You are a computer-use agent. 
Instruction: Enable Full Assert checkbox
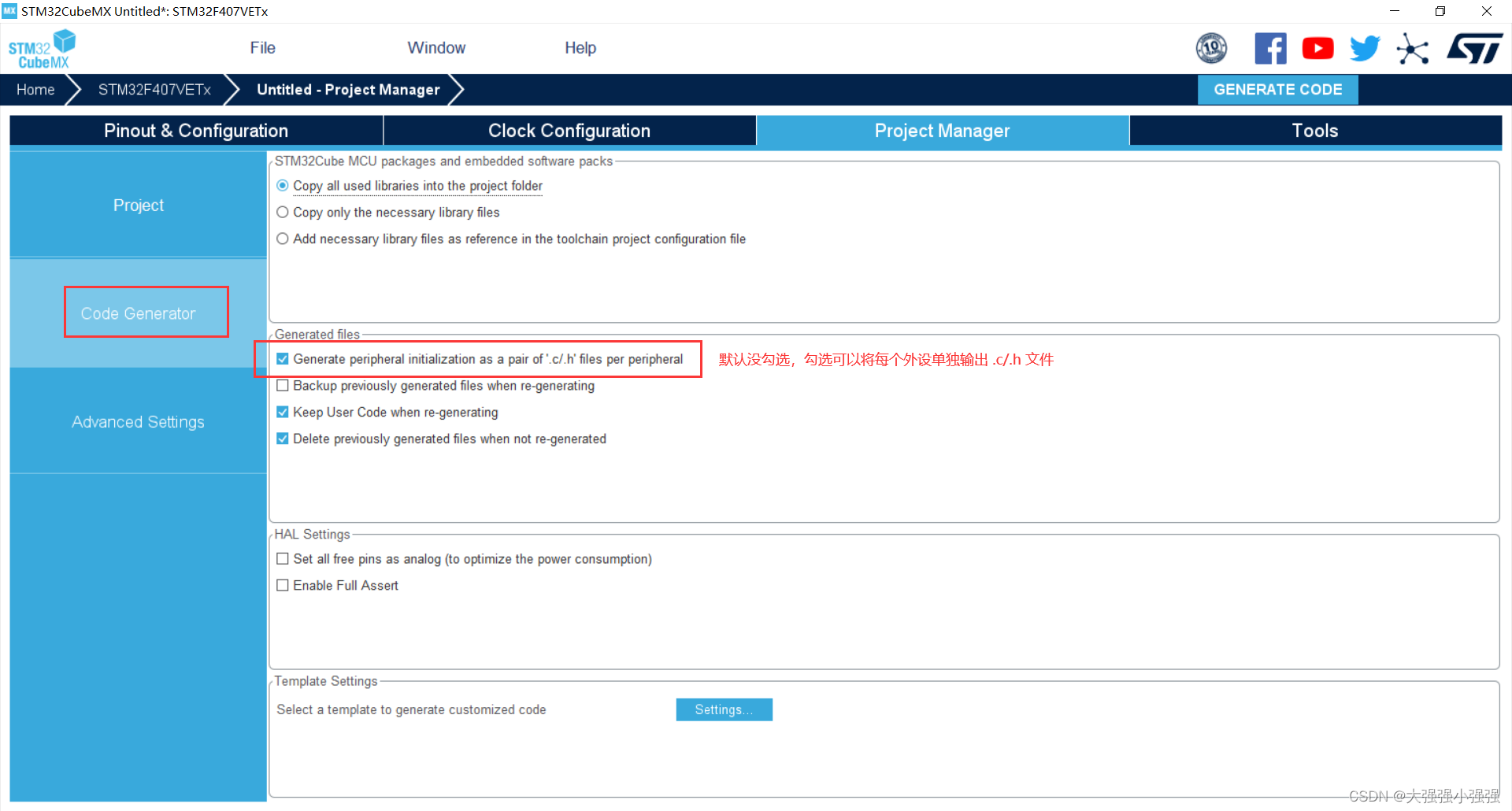pos(283,586)
